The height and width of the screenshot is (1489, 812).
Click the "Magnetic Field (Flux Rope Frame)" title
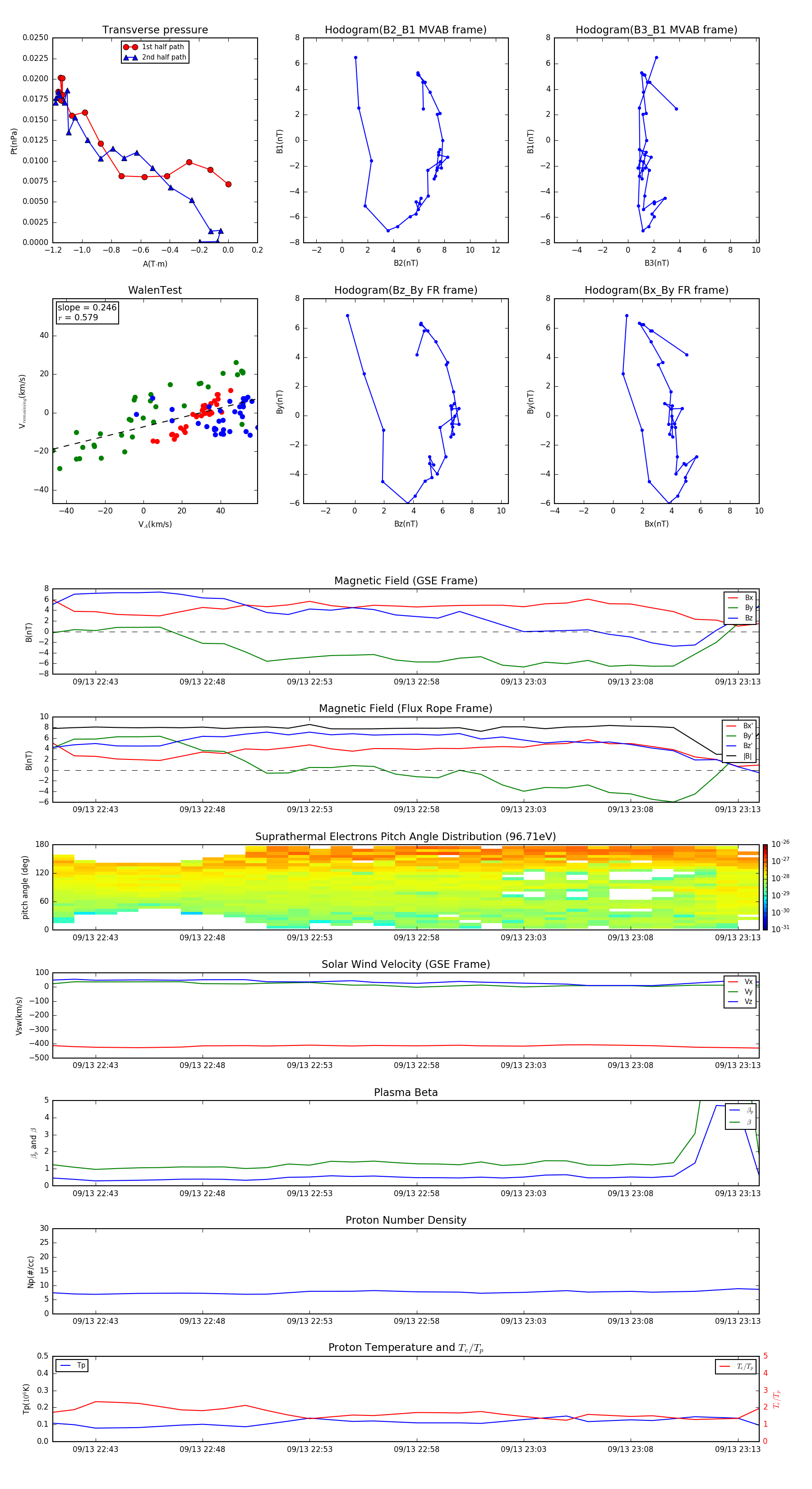point(406,709)
